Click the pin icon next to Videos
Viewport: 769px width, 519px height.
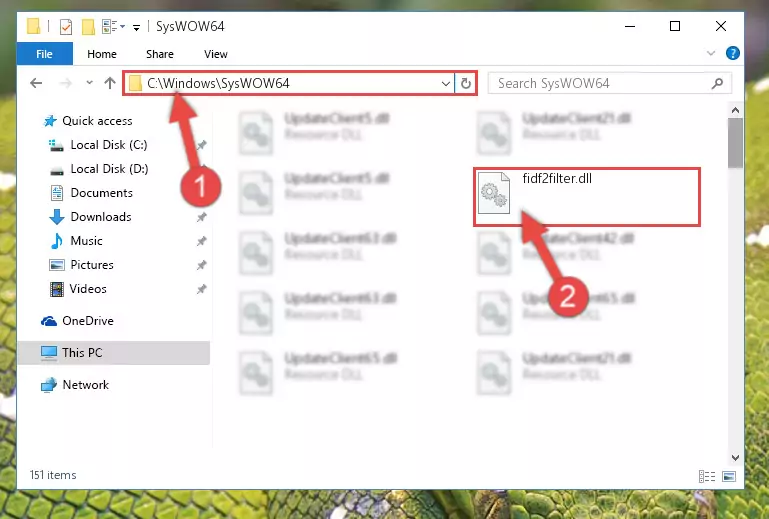201,289
